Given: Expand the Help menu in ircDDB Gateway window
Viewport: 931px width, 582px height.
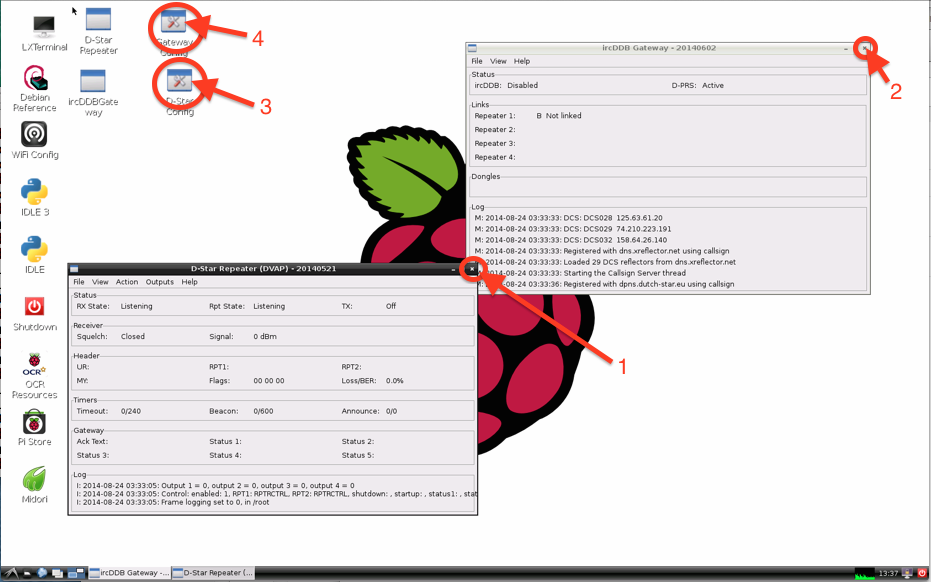Looking at the screenshot, I should tap(522, 61).
